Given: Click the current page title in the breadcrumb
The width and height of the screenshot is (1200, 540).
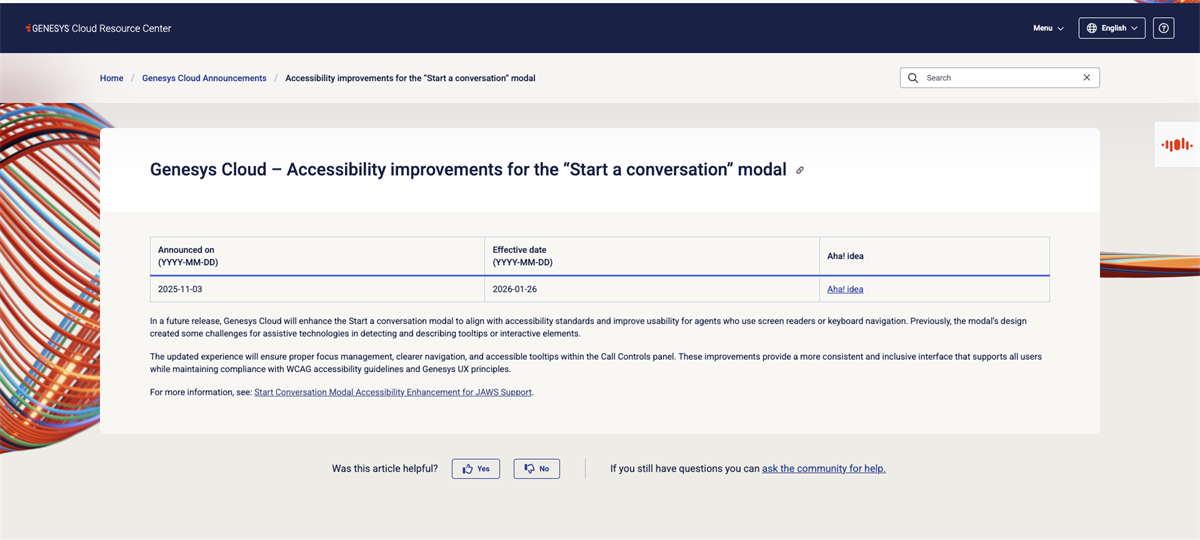Looking at the screenshot, I should pos(410,78).
